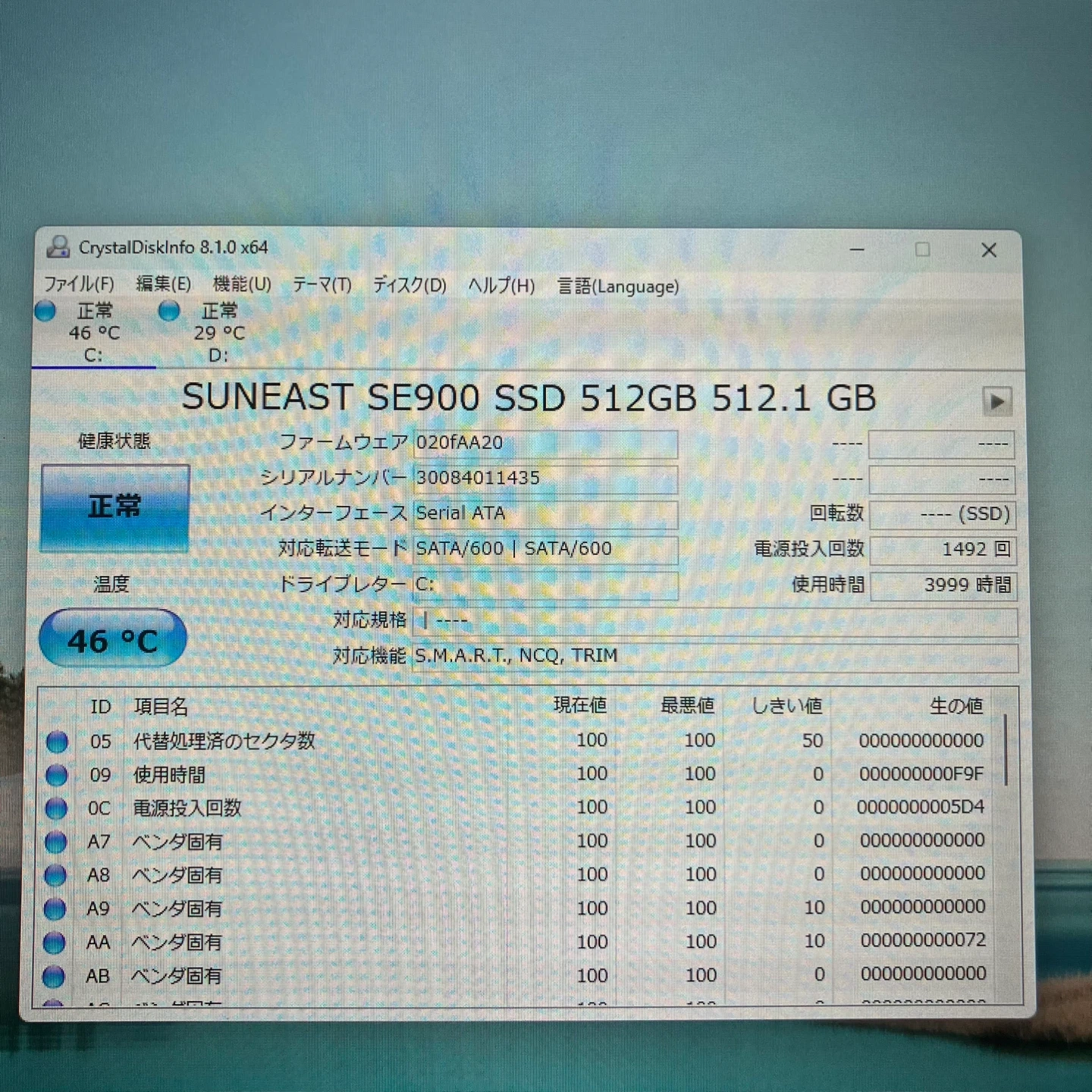The width and height of the screenshot is (1092, 1092).
Task: Open the 編集(E) menu
Action: click(x=163, y=284)
